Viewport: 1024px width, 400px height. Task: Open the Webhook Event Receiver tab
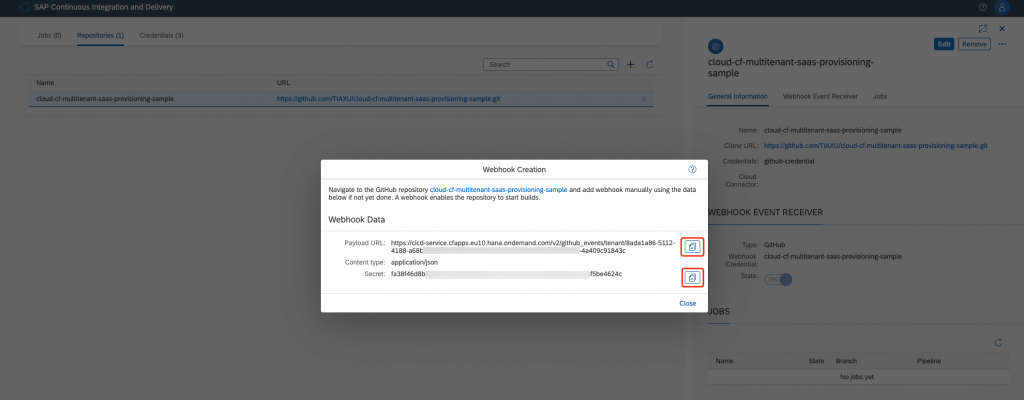click(820, 96)
